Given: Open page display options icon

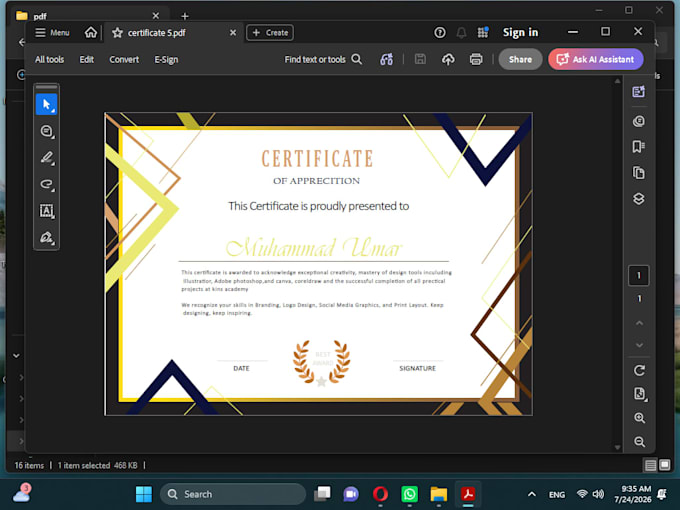Looking at the screenshot, I should [639, 394].
